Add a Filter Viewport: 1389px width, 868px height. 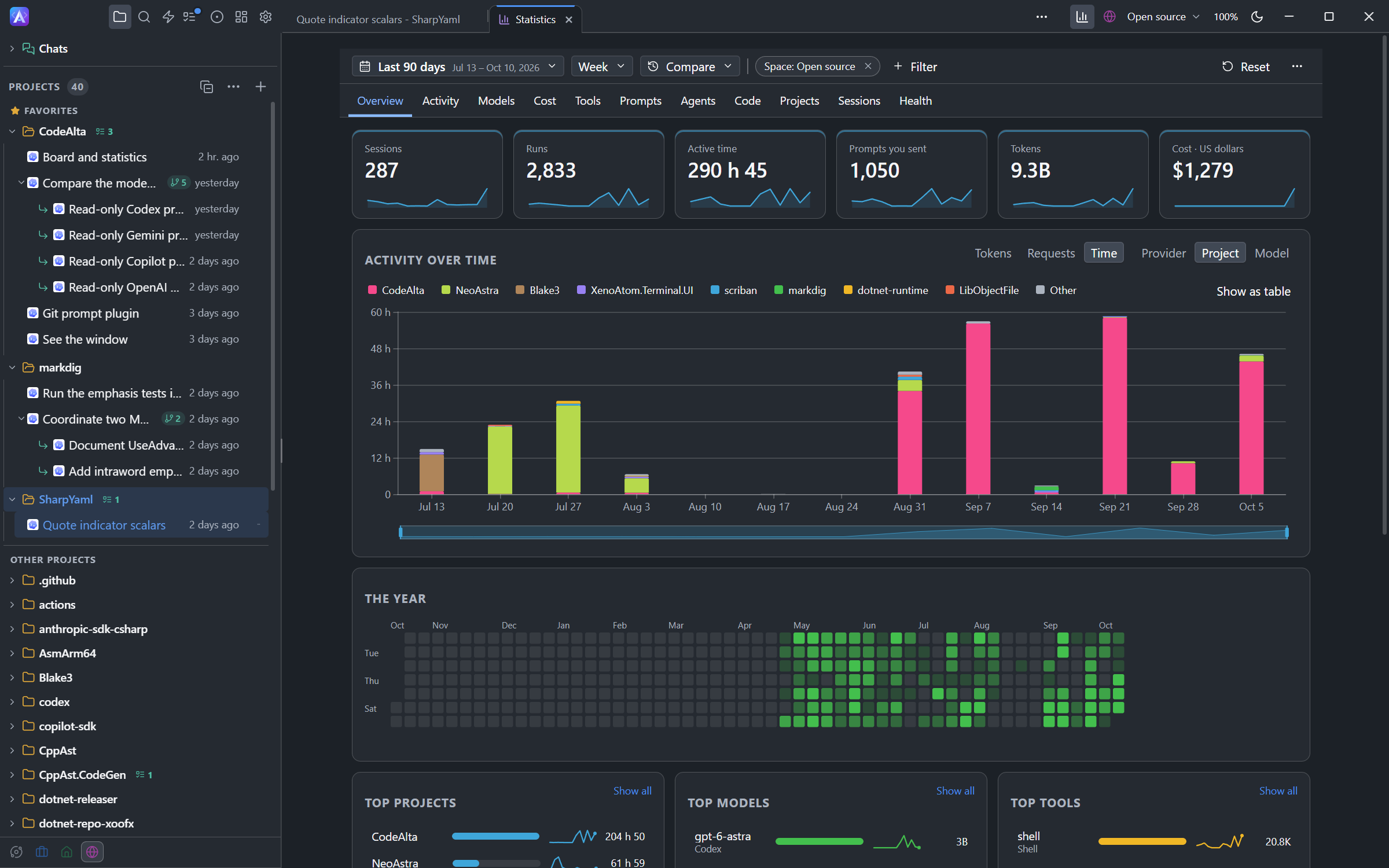[915, 67]
